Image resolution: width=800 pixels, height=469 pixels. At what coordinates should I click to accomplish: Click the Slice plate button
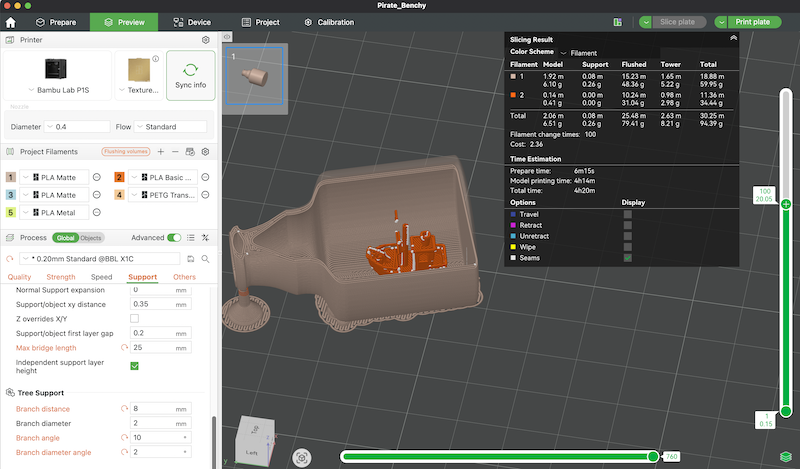[678, 22]
